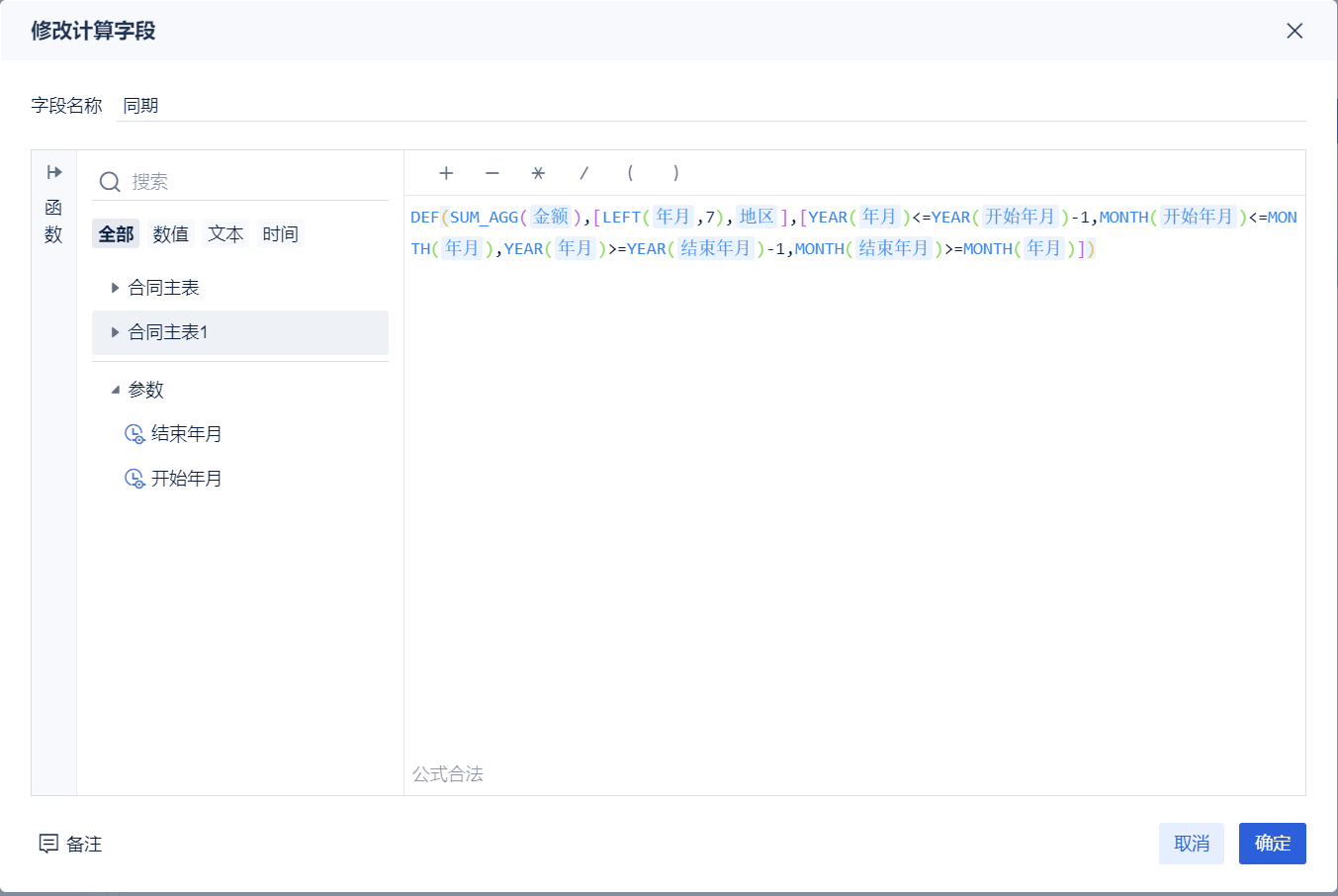Collapse the 参数 group
Viewport: 1338px width, 896px height.
tap(116, 390)
